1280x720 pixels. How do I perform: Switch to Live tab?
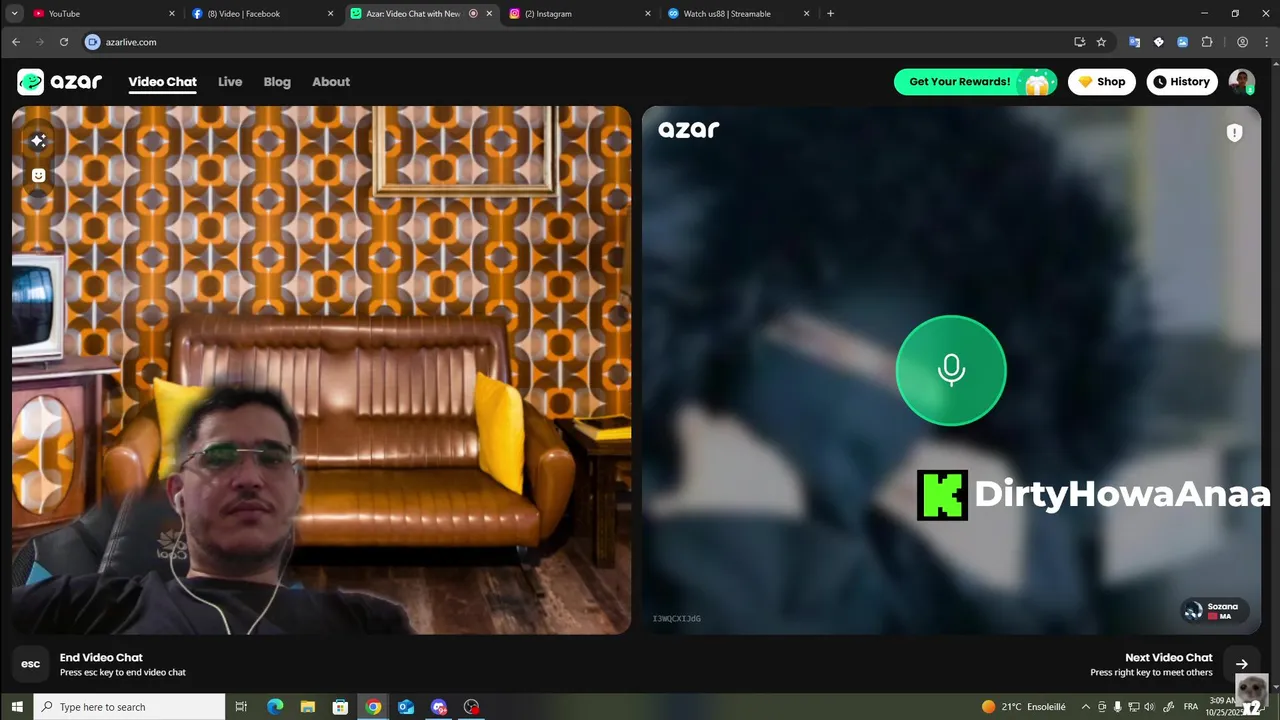pos(230,82)
